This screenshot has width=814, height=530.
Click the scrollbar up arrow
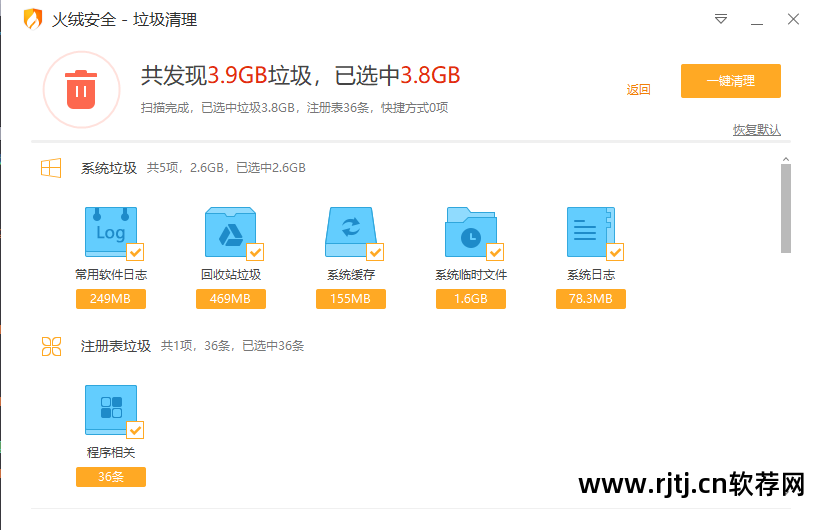[786, 159]
